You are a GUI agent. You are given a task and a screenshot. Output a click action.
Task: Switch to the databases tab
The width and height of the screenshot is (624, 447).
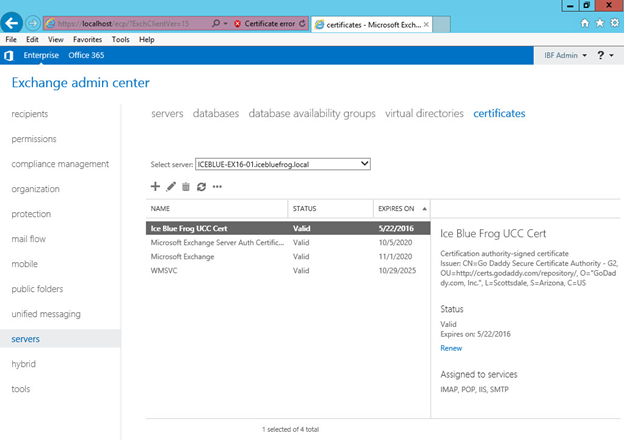(x=216, y=113)
